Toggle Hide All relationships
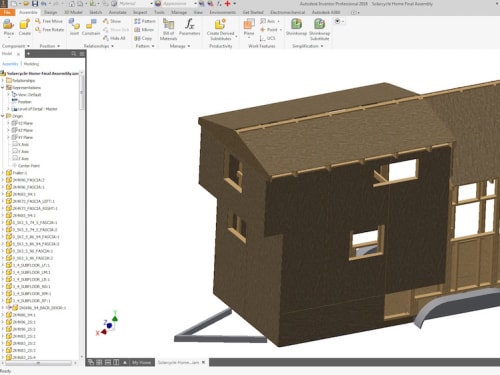 pyautogui.click(x=114, y=38)
